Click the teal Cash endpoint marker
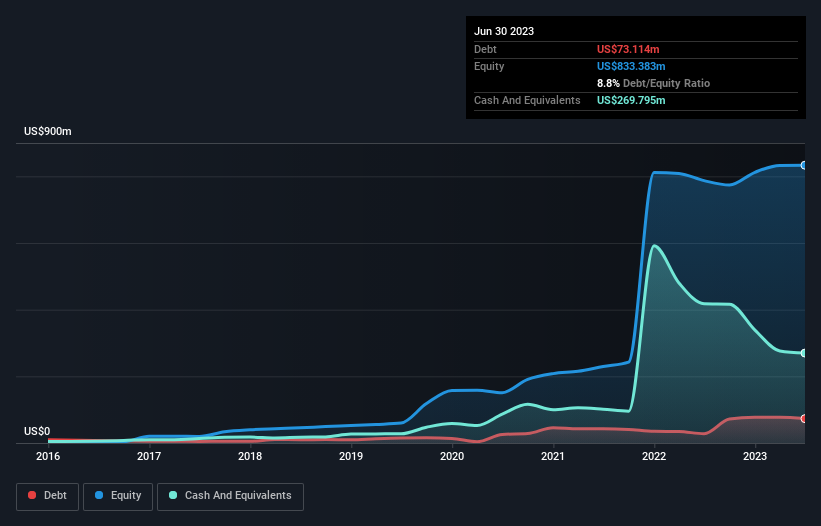The height and width of the screenshot is (526, 821). 804,353
